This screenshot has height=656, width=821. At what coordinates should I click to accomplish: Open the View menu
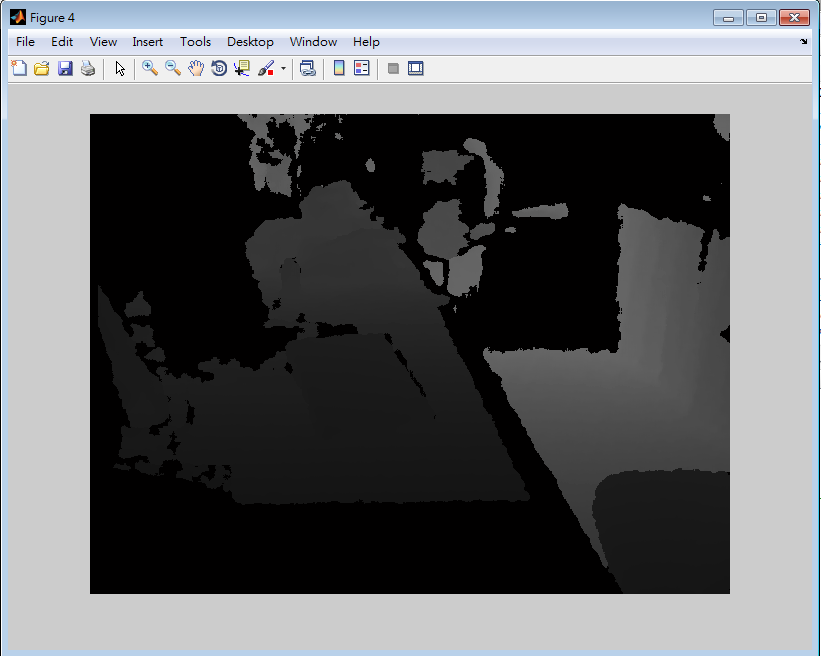tap(103, 42)
